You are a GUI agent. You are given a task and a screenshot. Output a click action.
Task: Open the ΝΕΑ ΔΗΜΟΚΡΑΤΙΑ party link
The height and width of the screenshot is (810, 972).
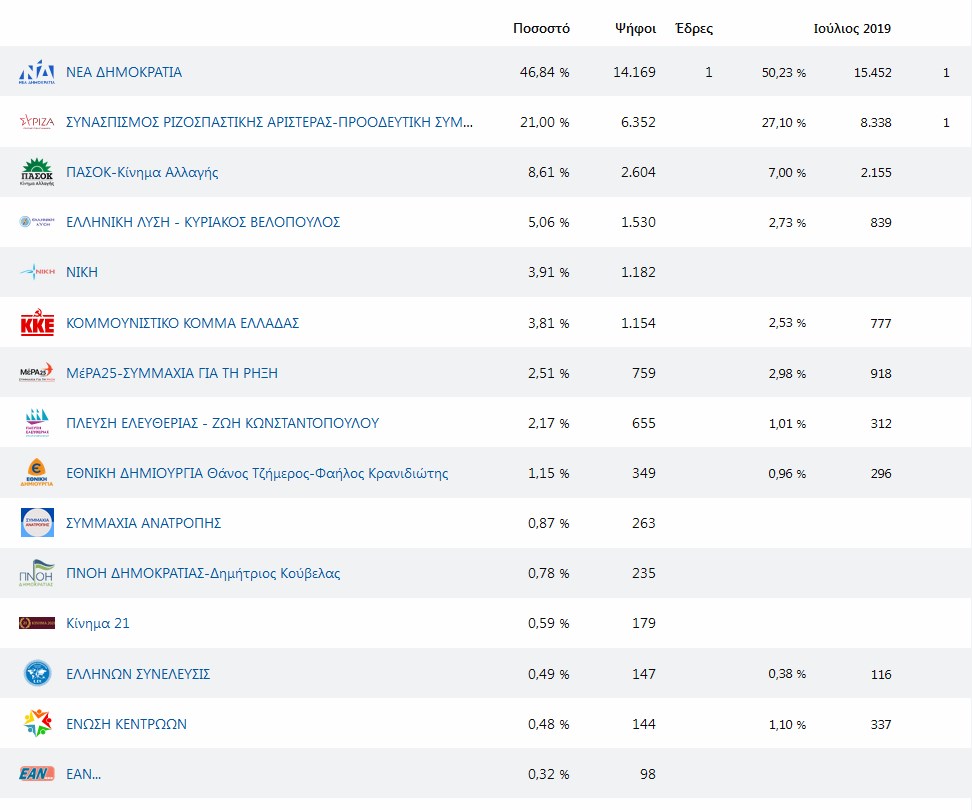point(124,72)
